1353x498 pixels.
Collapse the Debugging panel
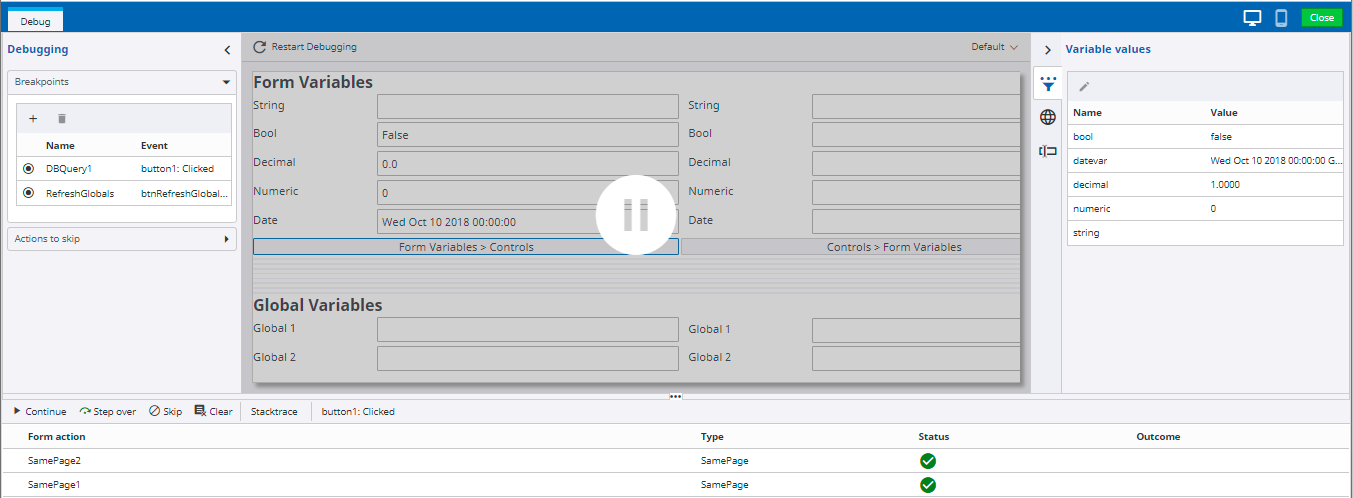click(227, 49)
